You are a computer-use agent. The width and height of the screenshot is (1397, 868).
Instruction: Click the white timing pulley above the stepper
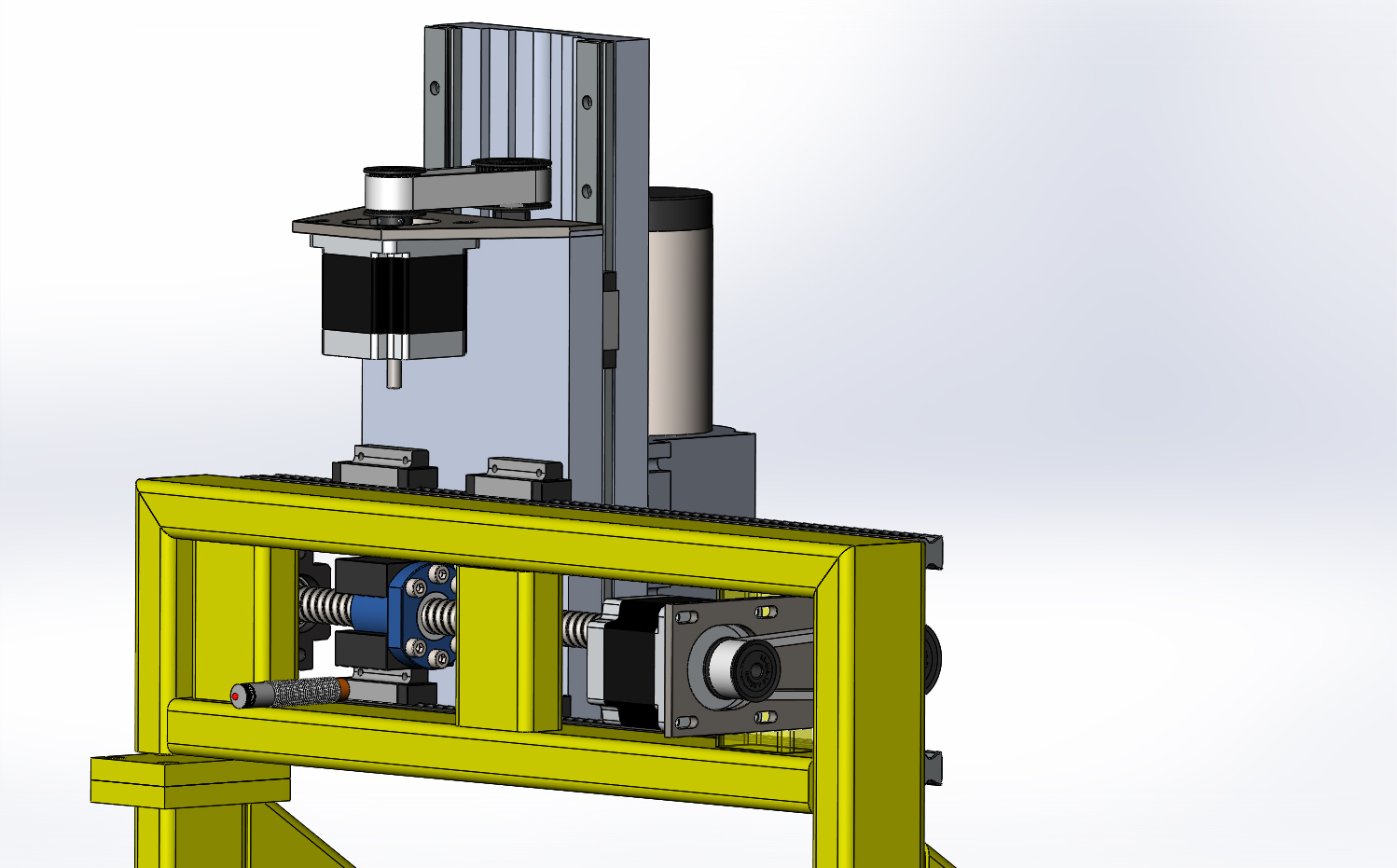[388, 193]
